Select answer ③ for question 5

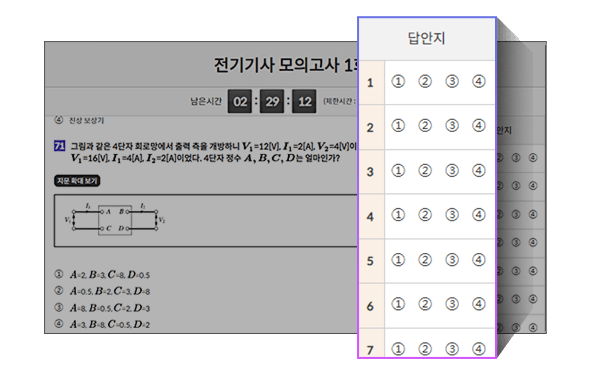[x=452, y=260]
